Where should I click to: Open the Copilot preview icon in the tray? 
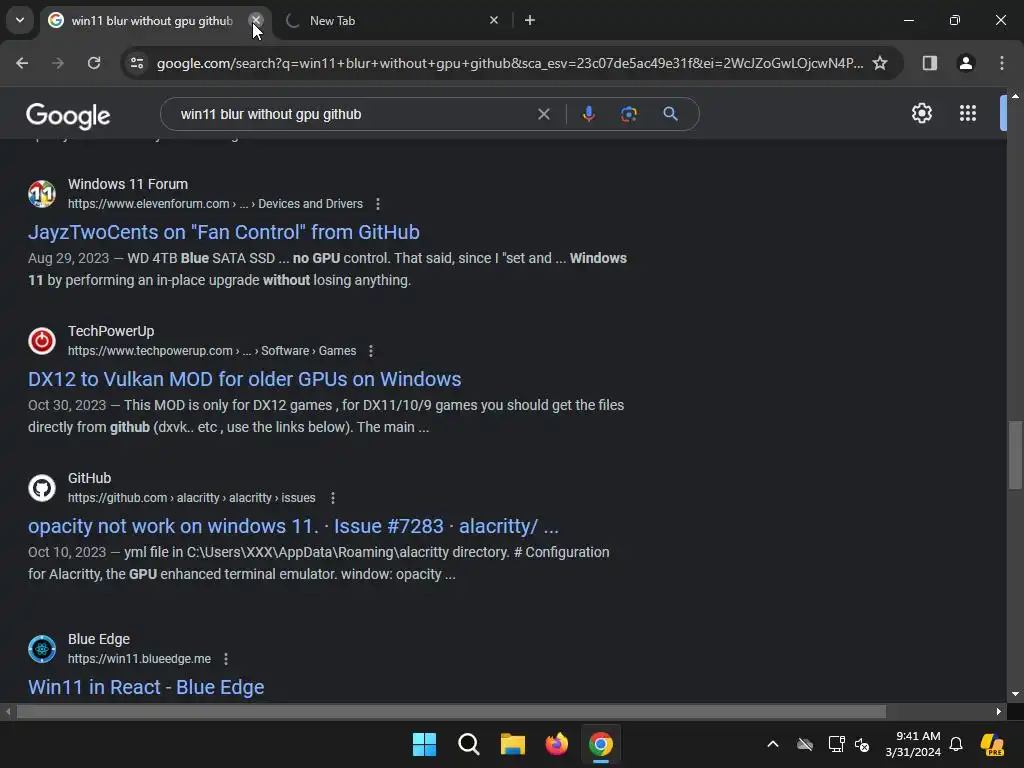(992, 744)
